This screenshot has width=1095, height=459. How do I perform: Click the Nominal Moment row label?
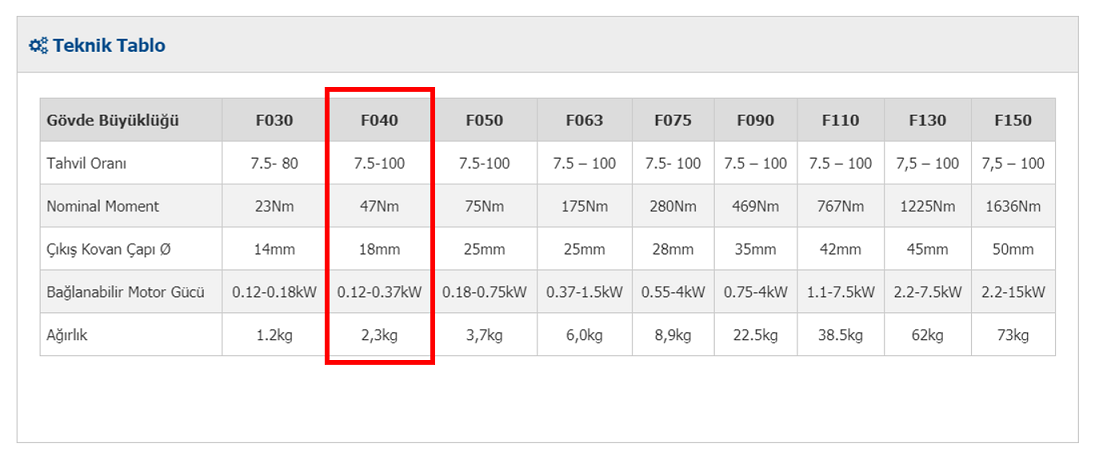point(103,207)
